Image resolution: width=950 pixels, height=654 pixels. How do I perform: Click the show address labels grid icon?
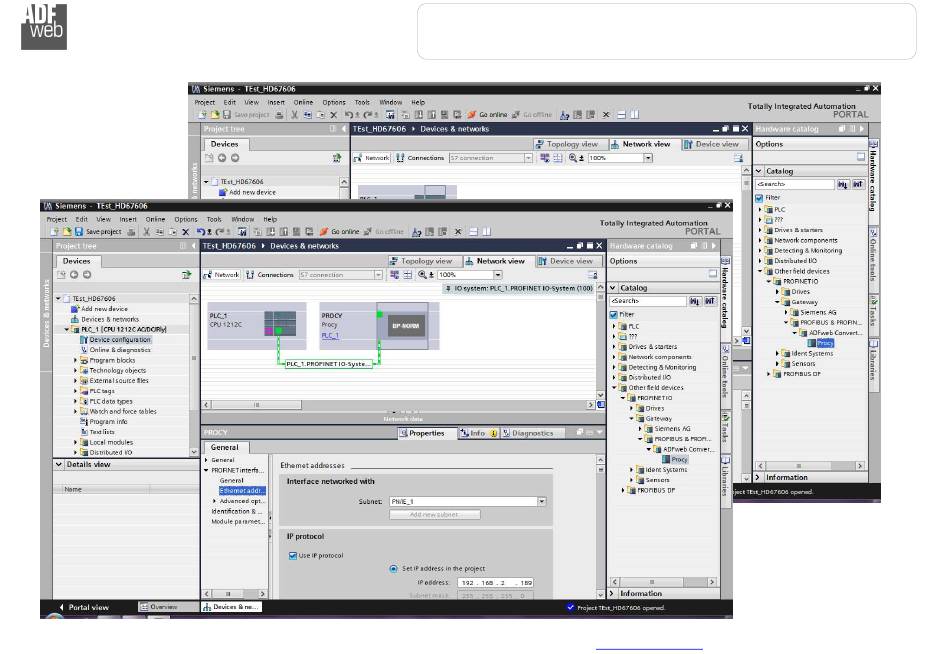point(408,275)
